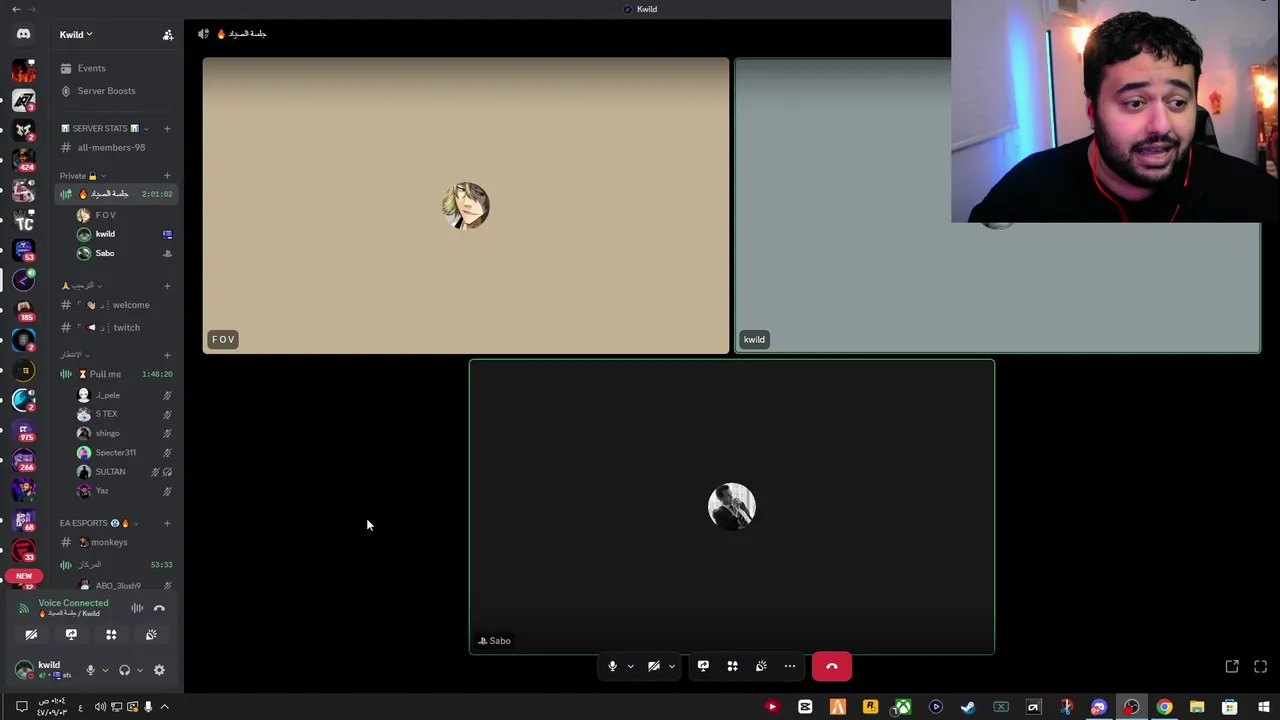Toggle noise suppression in voice panel
This screenshot has height=720, width=1280.
coord(137,608)
